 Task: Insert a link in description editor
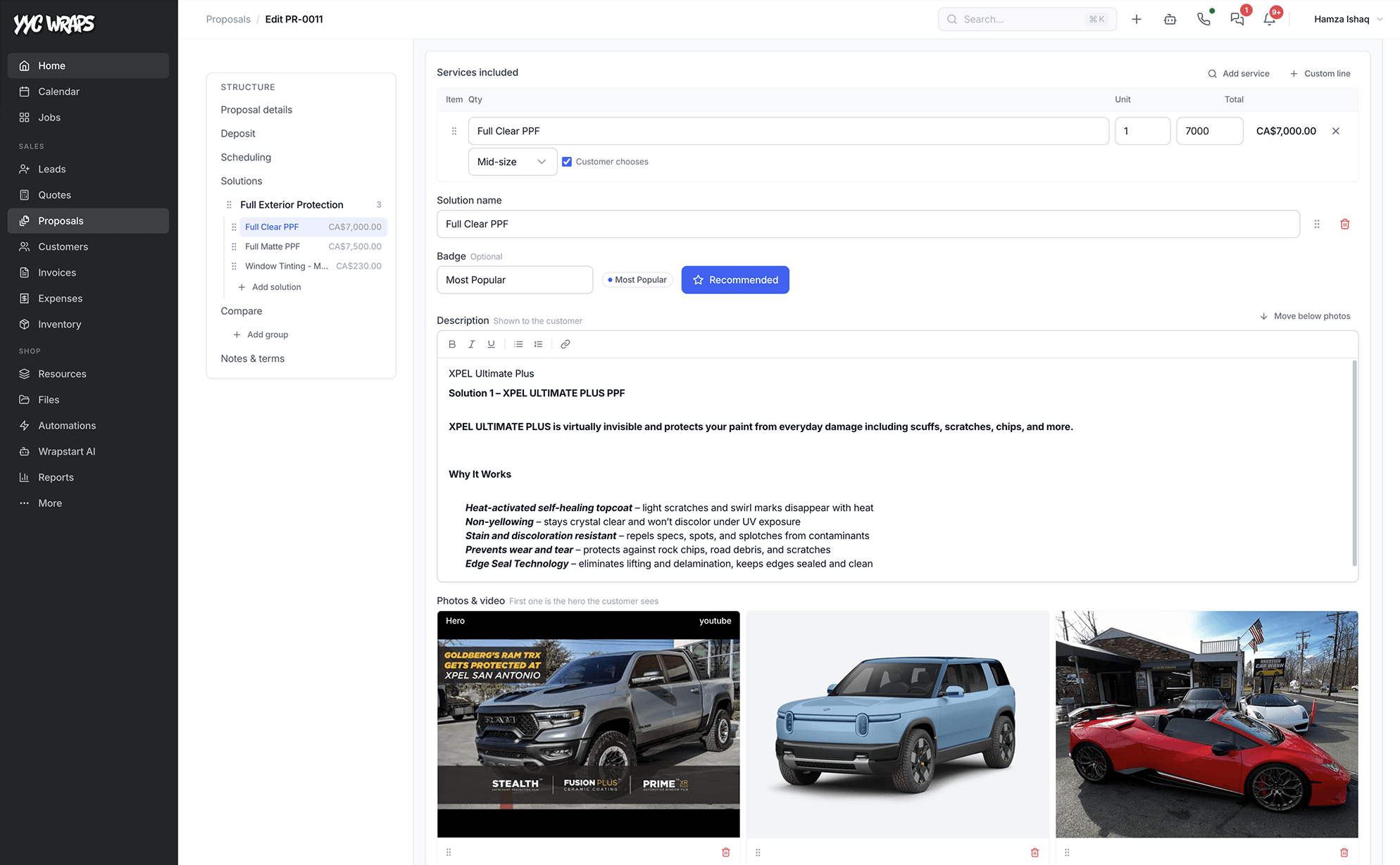(x=565, y=344)
